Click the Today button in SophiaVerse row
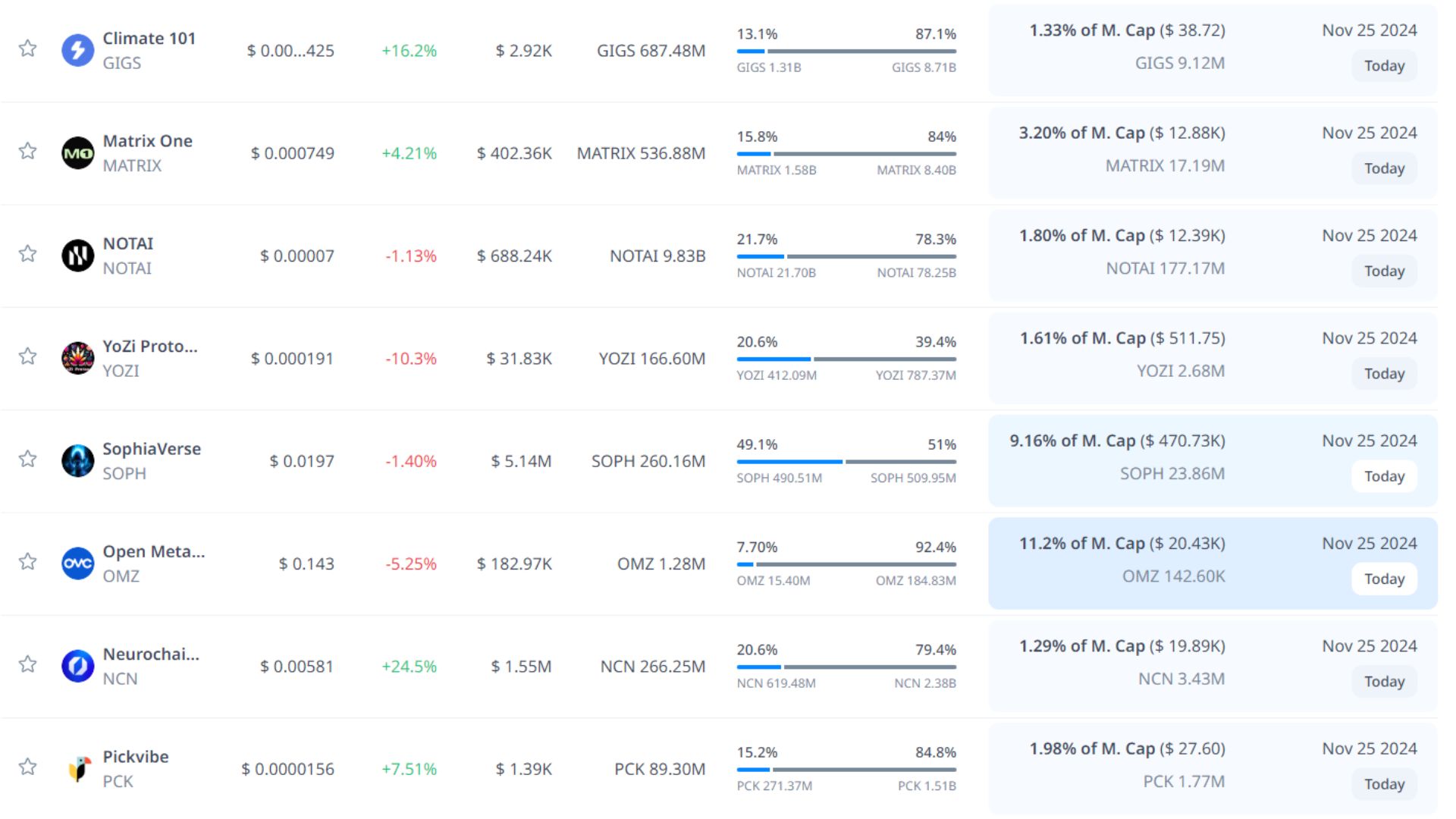The width and height of the screenshot is (1456, 819). point(1384,476)
